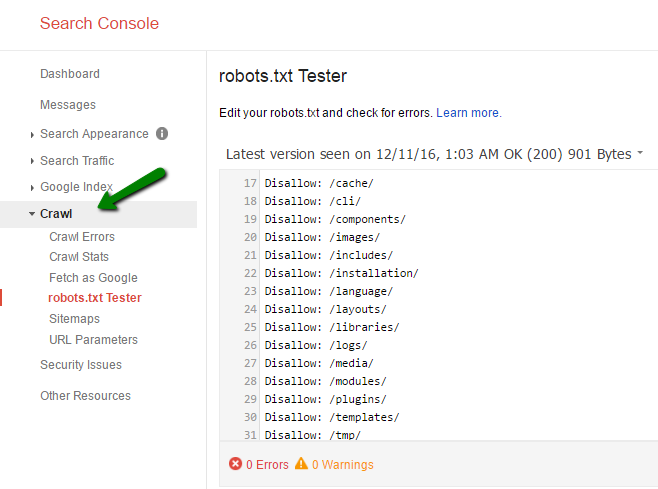Expand the Google Index section arrow
Image resolution: width=658 pixels, height=489 pixels.
click(x=32, y=188)
